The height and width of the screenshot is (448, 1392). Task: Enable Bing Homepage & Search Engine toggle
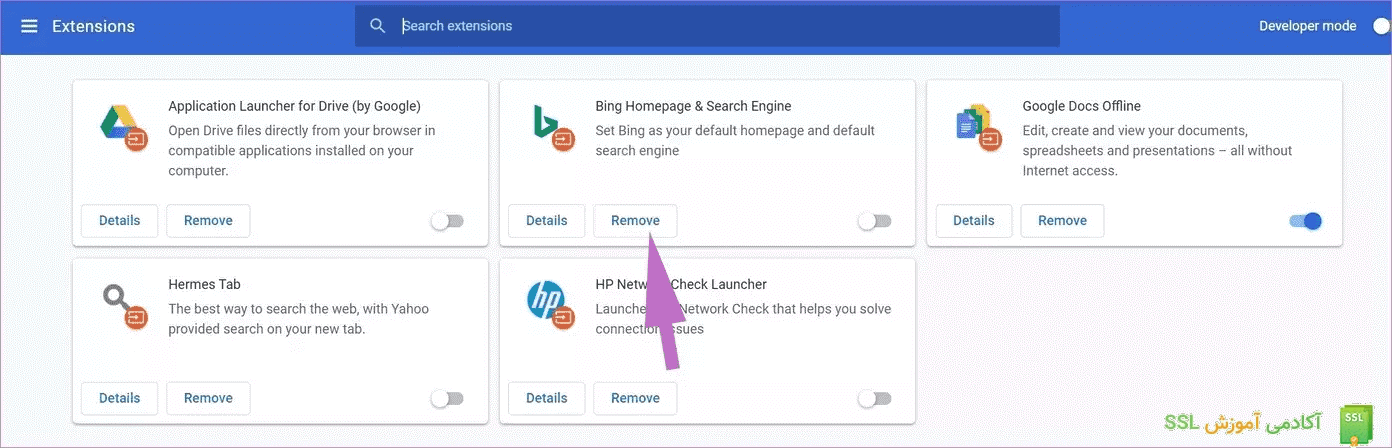coord(874,221)
